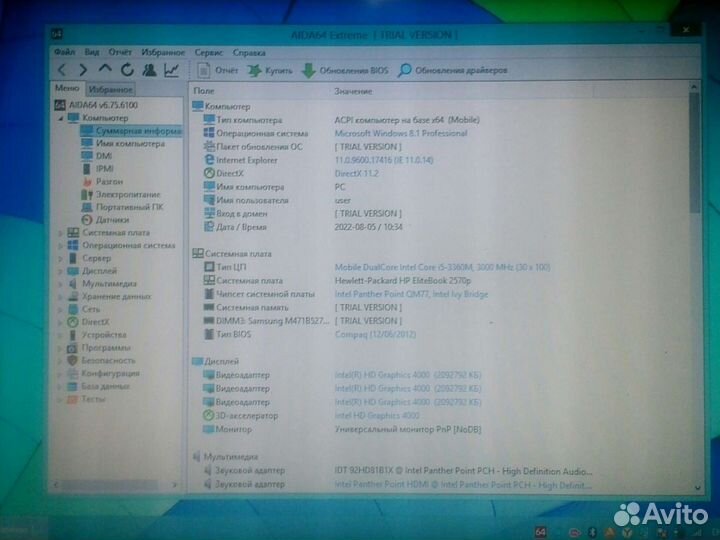Click the vertical scrollbar down arrow
Viewport: 720px width, 540px height.
coord(697,488)
